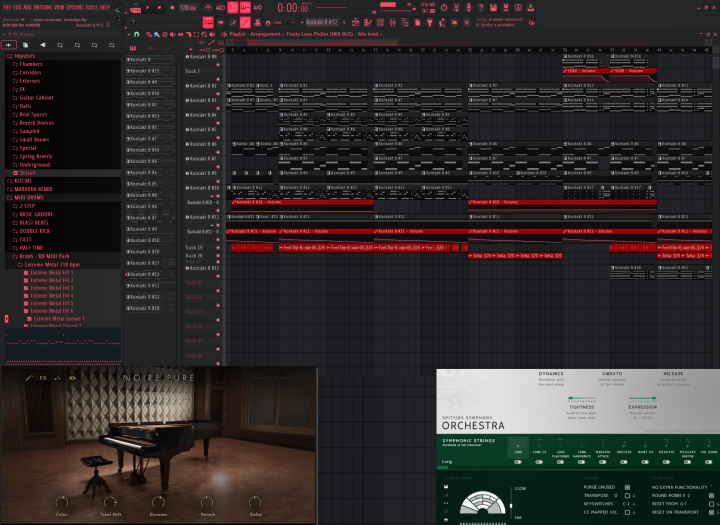
Task: Open the EDIT menu
Action: pyautogui.click(x=17, y=7)
